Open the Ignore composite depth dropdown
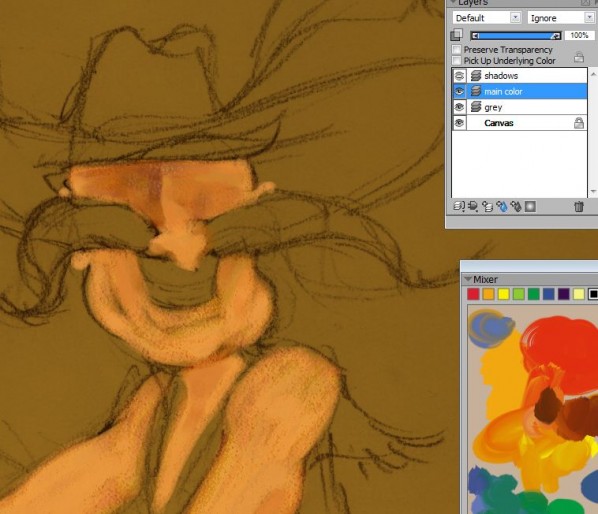The height and width of the screenshot is (514, 598). pyautogui.click(x=562, y=18)
